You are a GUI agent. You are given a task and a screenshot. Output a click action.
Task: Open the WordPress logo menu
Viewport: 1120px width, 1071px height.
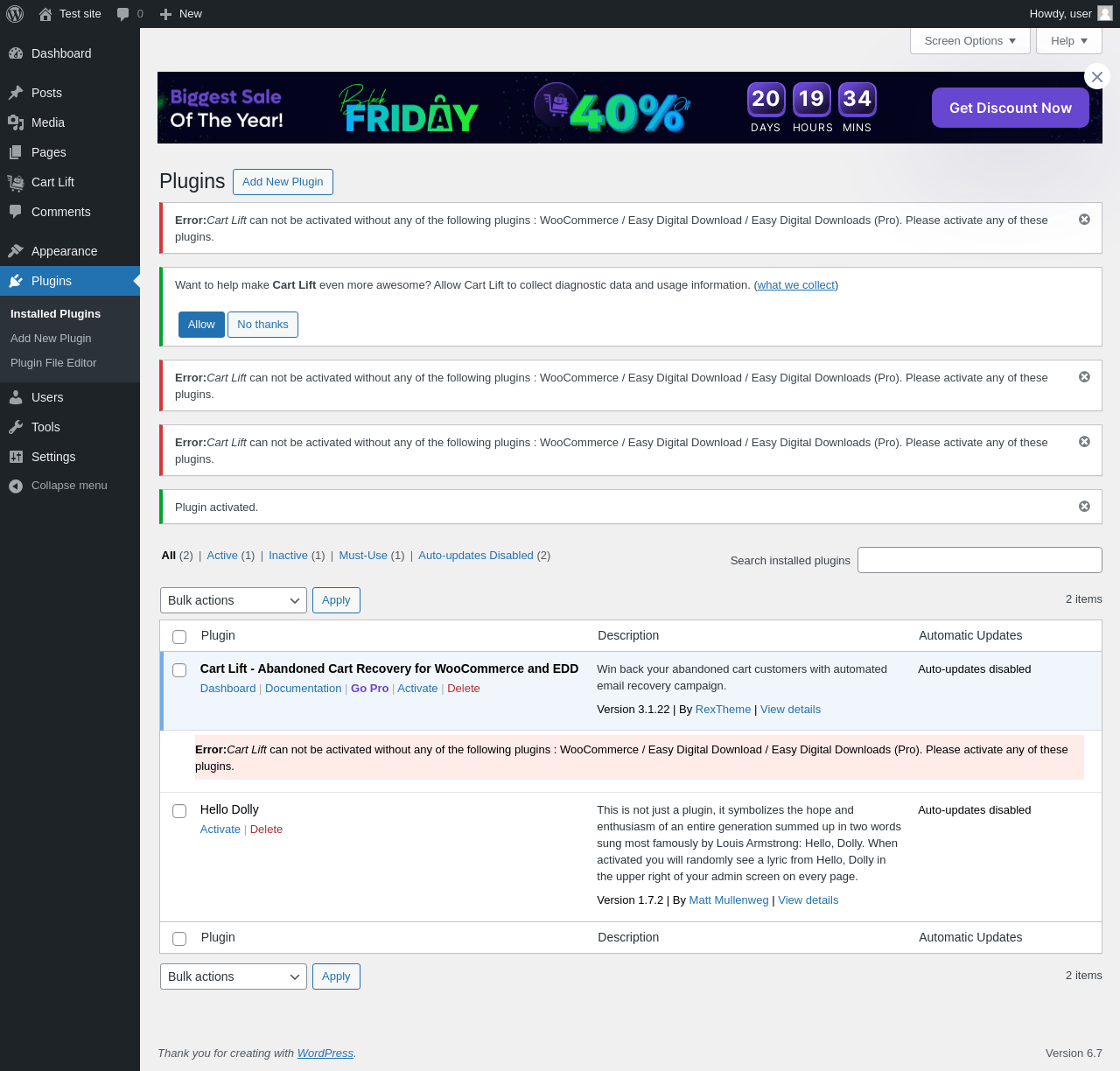[15, 14]
